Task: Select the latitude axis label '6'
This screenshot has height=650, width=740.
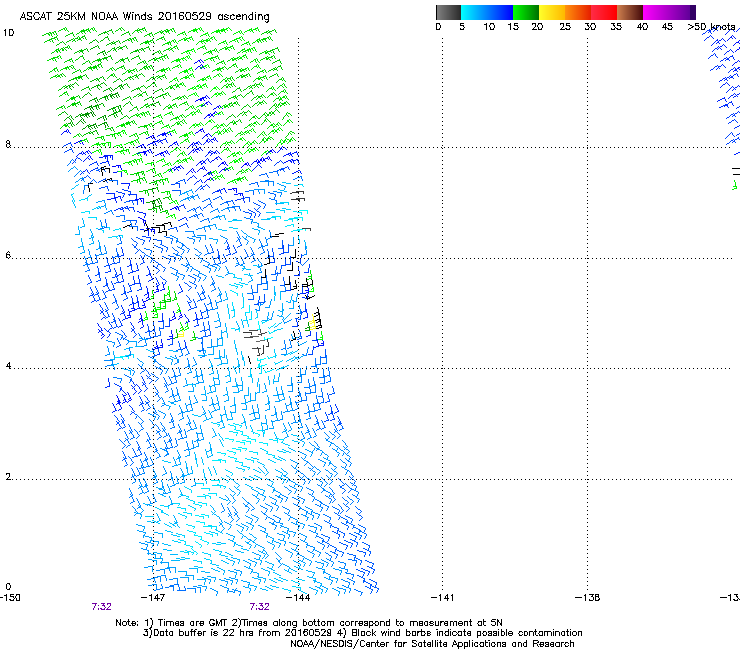Action: [8, 255]
